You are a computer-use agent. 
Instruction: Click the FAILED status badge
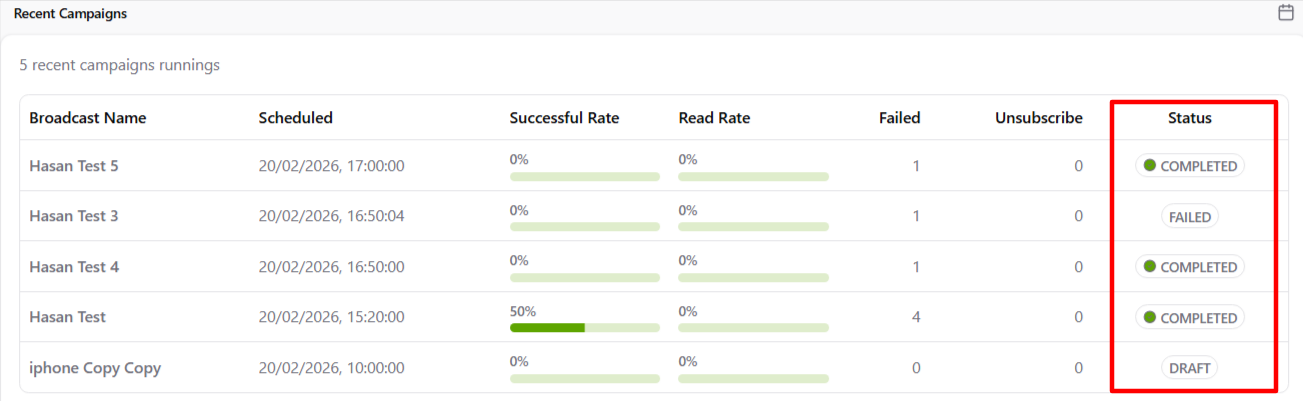1190,217
